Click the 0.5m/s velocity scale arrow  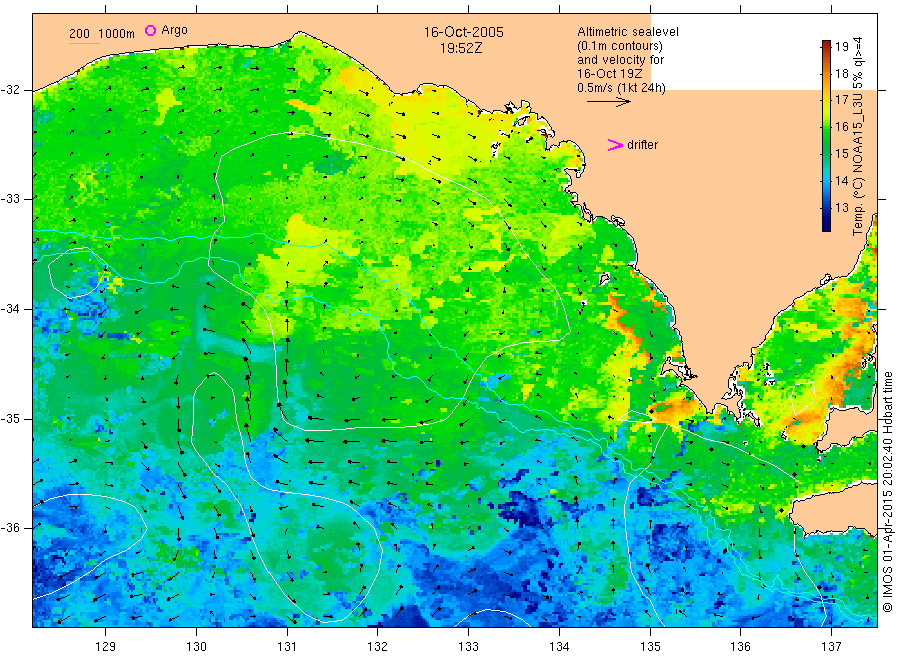(608, 102)
